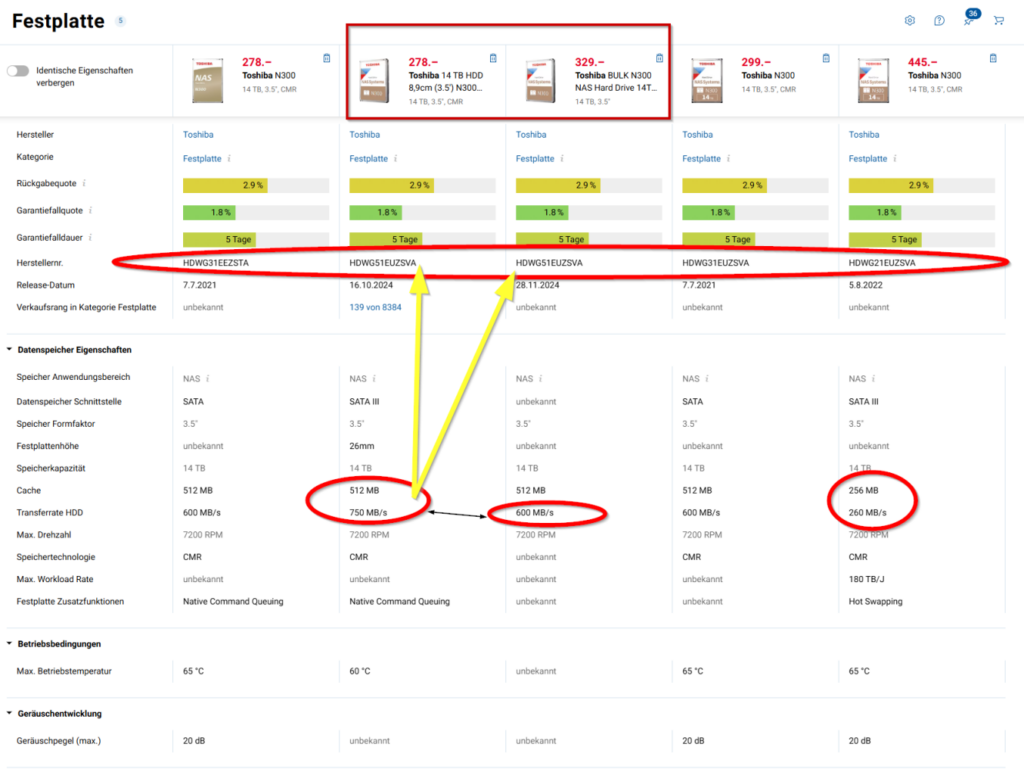Open the settings gear in the header
The height and width of the screenshot is (769, 1024).
point(910,21)
